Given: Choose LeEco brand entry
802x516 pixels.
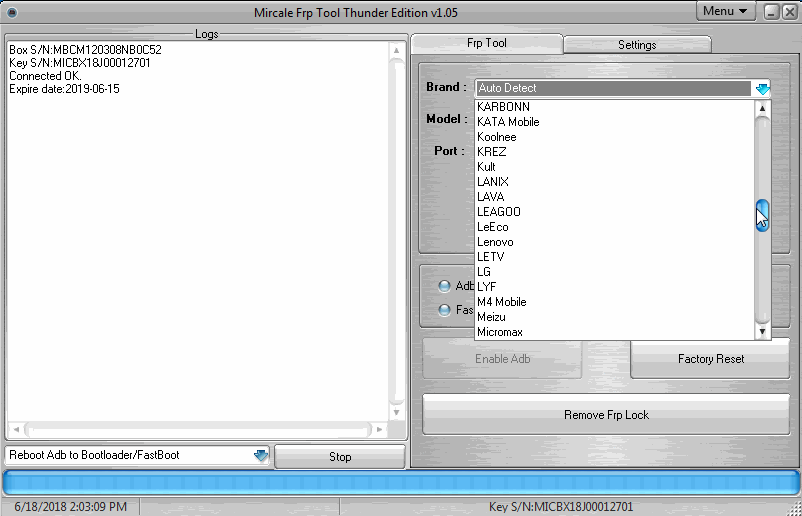Looking at the screenshot, I should (x=615, y=227).
